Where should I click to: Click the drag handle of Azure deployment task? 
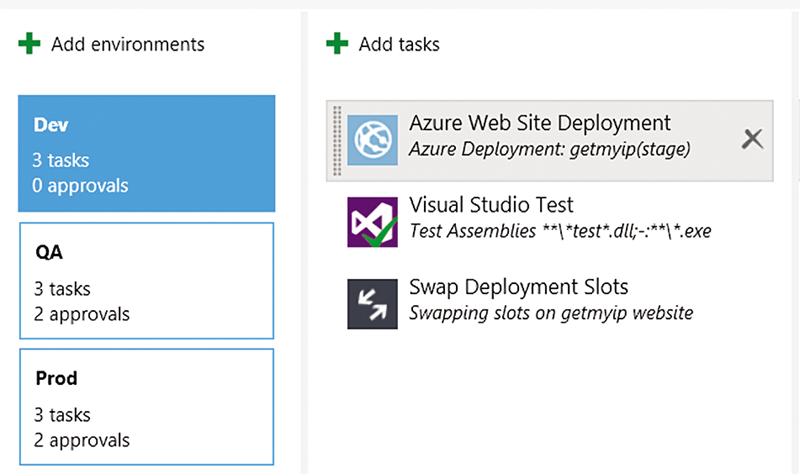pyautogui.click(x=337, y=141)
